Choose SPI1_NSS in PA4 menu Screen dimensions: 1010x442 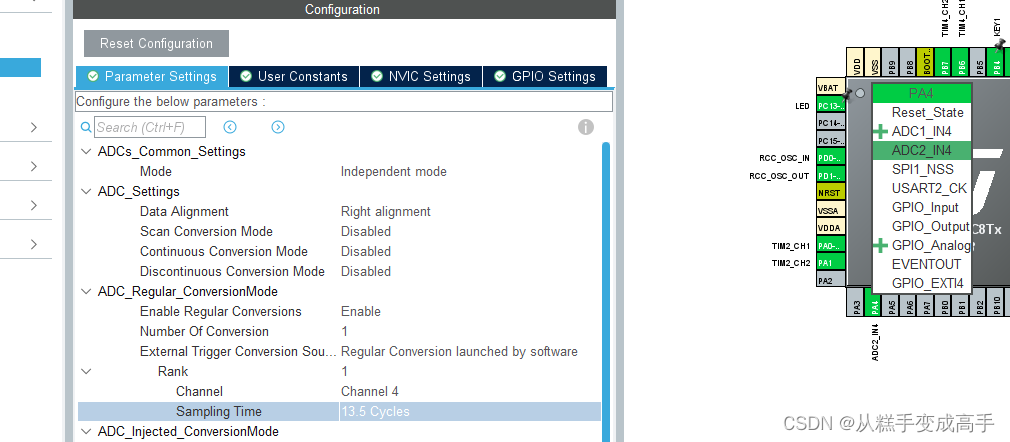coord(921,169)
